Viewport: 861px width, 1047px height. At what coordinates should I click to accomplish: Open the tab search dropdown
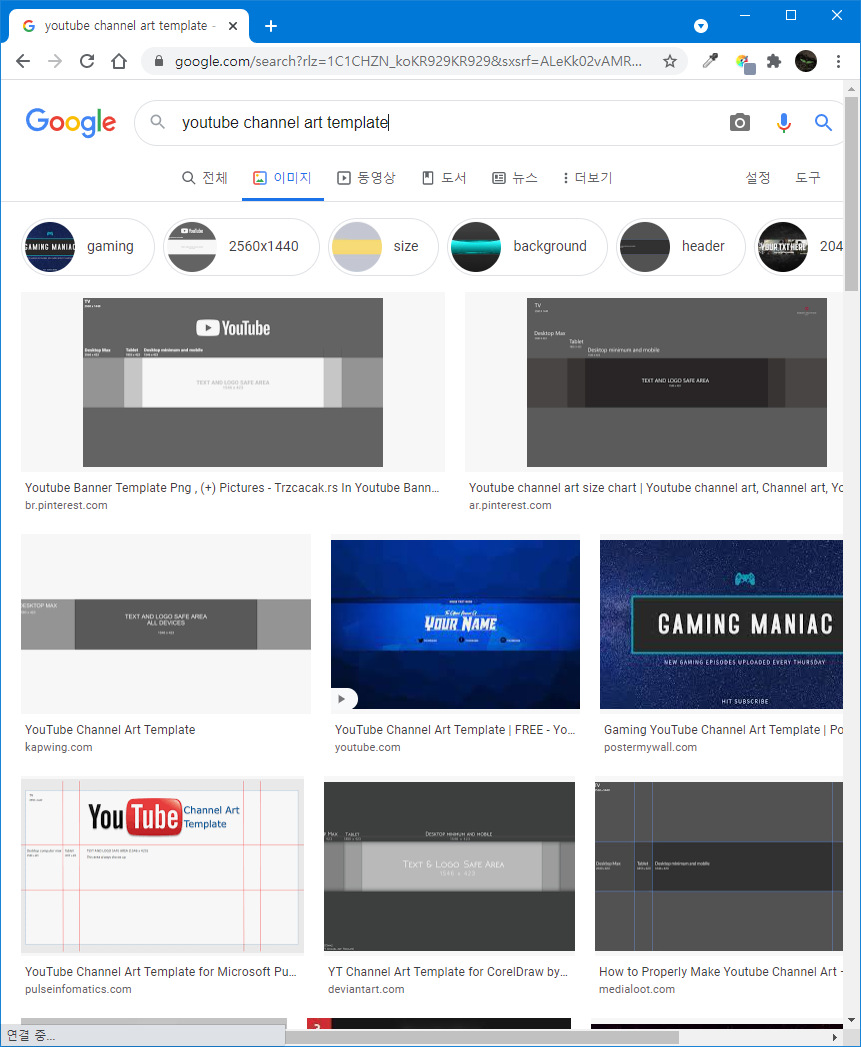pyautogui.click(x=701, y=26)
